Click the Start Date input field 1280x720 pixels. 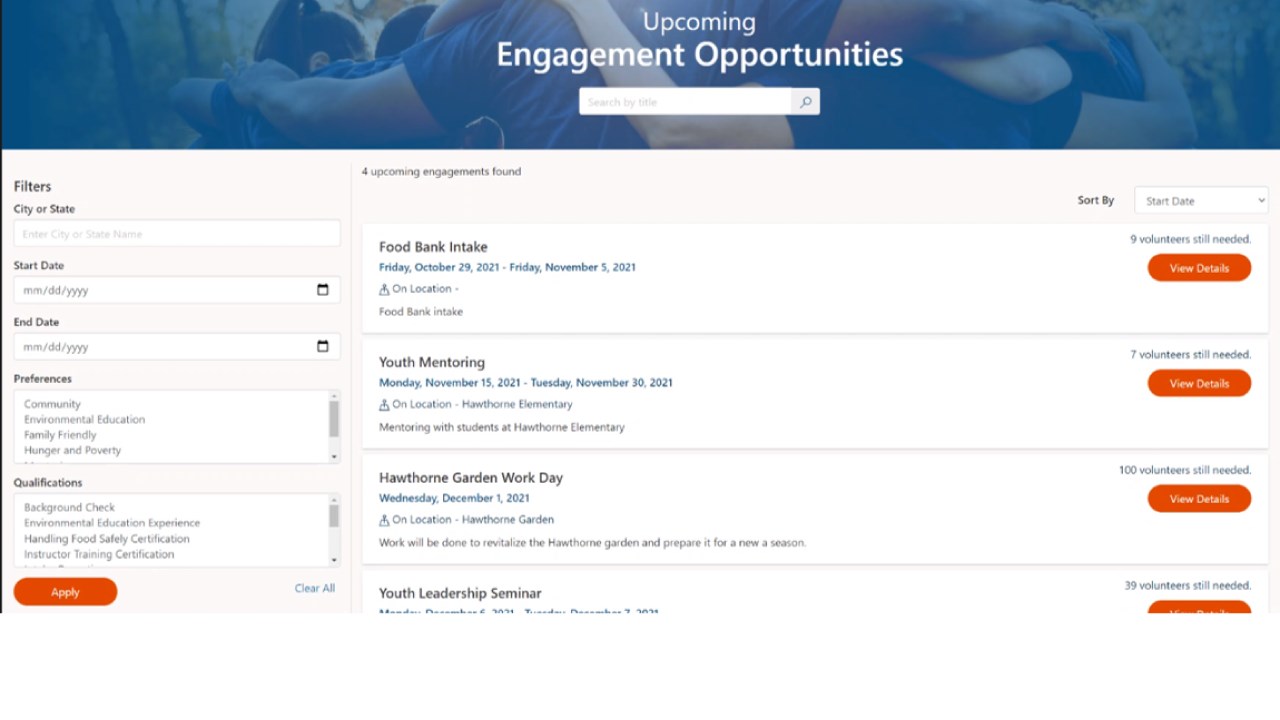pos(177,290)
